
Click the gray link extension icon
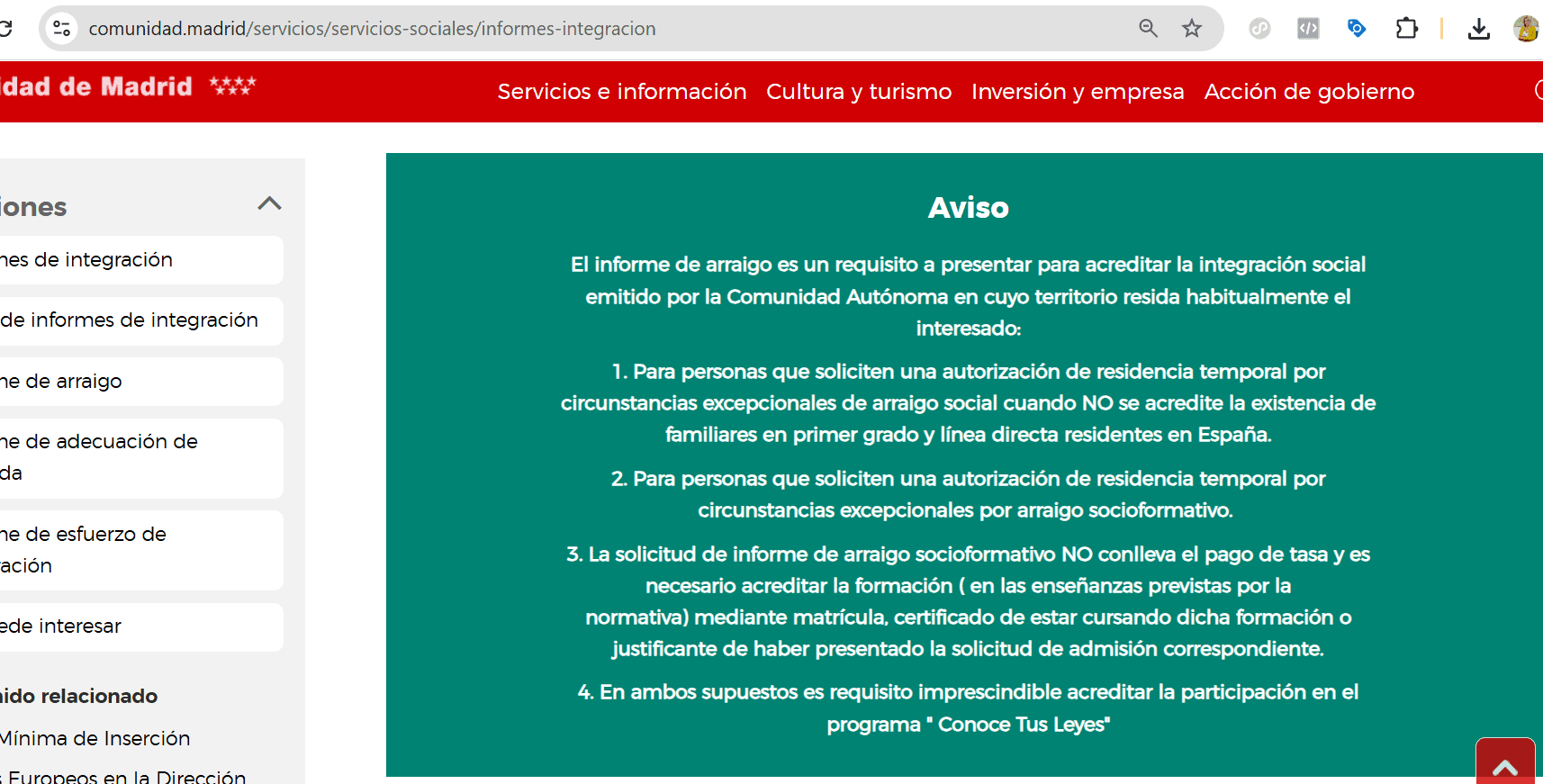[x=1259, y=29]
